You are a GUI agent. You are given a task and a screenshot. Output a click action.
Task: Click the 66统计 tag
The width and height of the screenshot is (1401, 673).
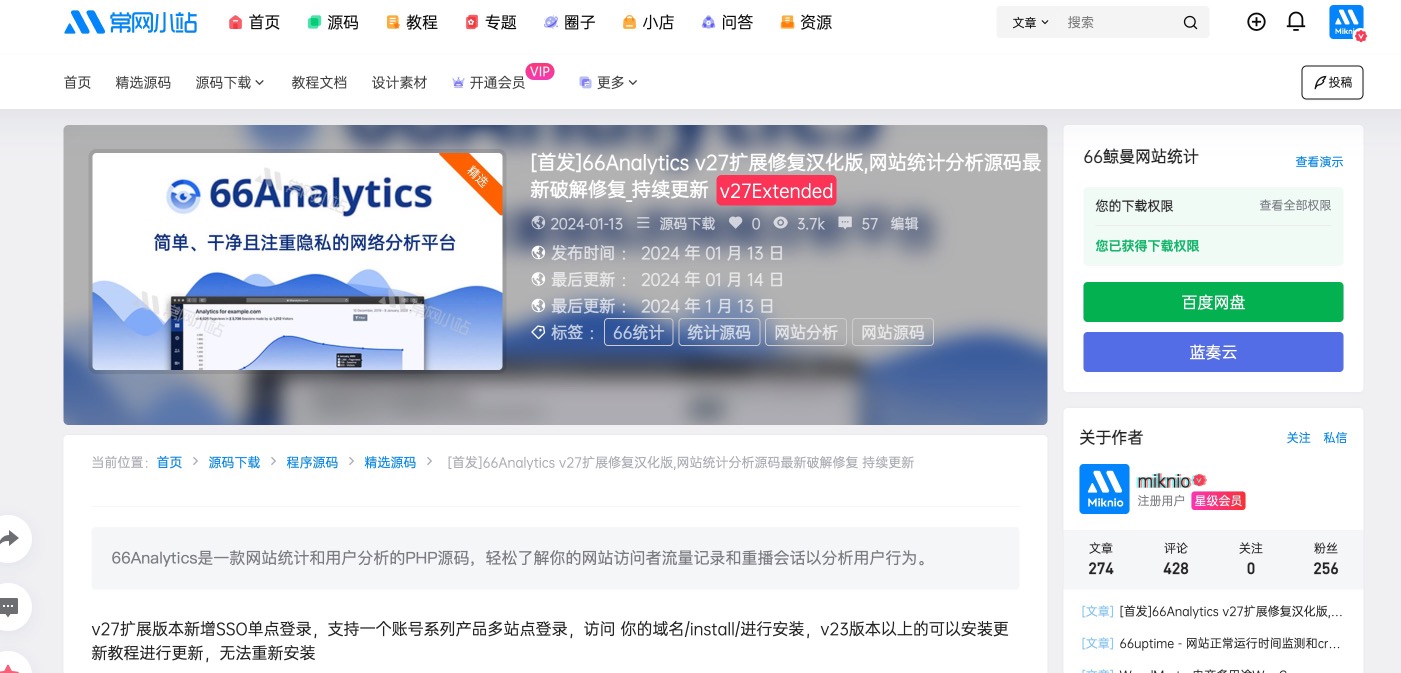pyautogui.click(x=638, y=332)
